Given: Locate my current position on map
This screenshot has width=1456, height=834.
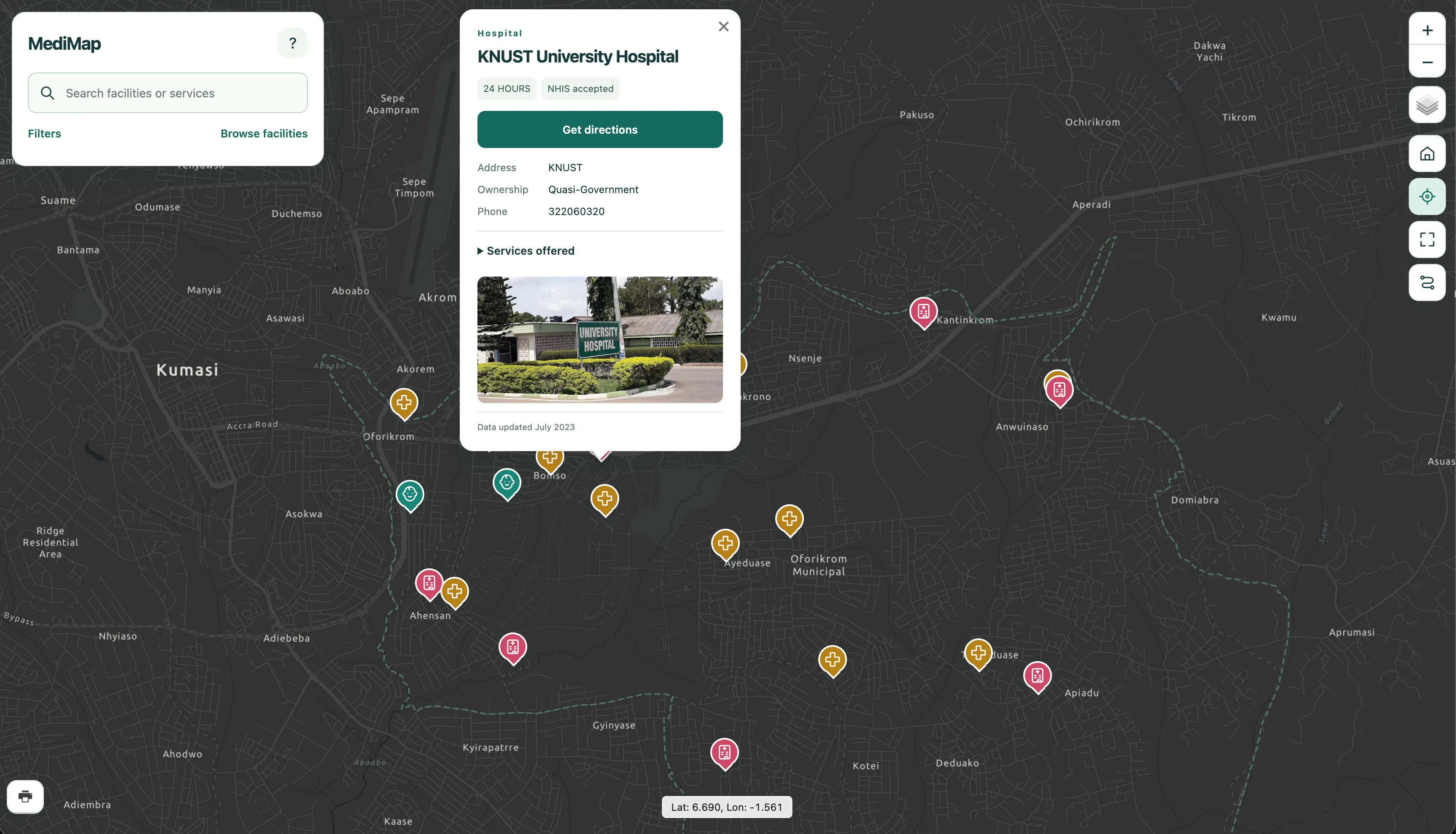Looking at the screenshot, I should [1427, 196].
